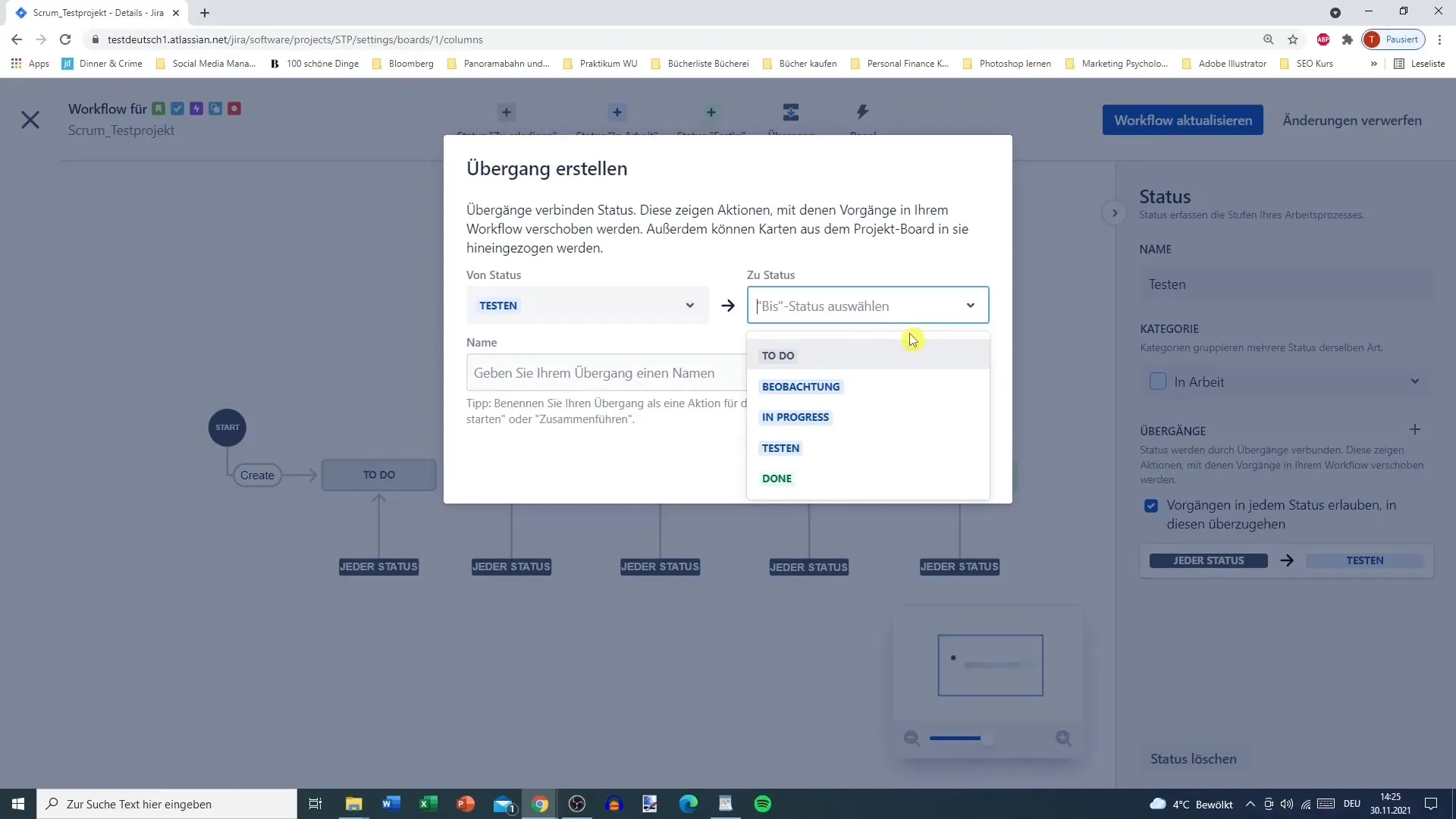The height and width of the screenshot is (819, 1456).
Task: Open the Leseliste reading list
Action: pyautogui.click(x=1420, y=64)
